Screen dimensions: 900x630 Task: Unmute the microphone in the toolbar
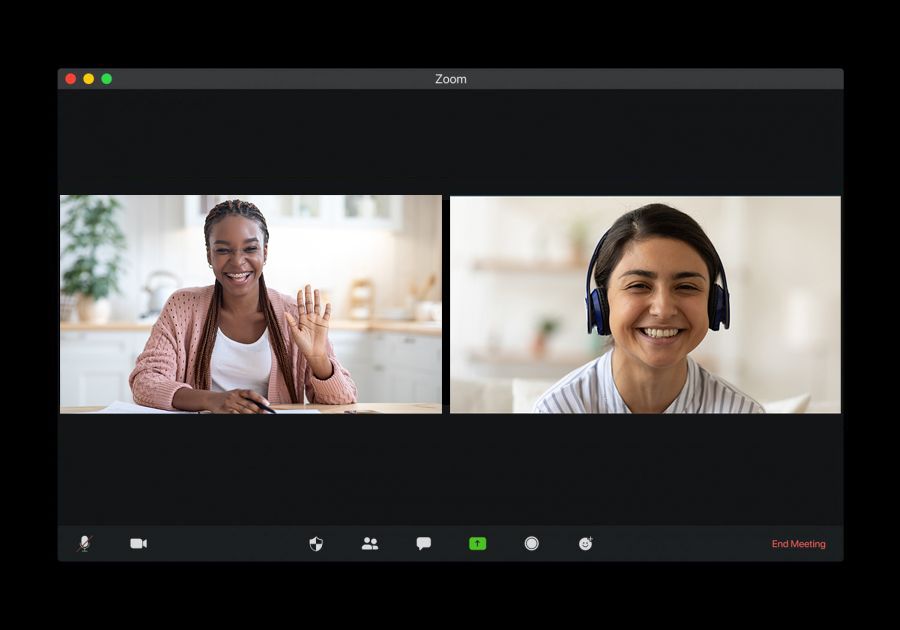85,543
